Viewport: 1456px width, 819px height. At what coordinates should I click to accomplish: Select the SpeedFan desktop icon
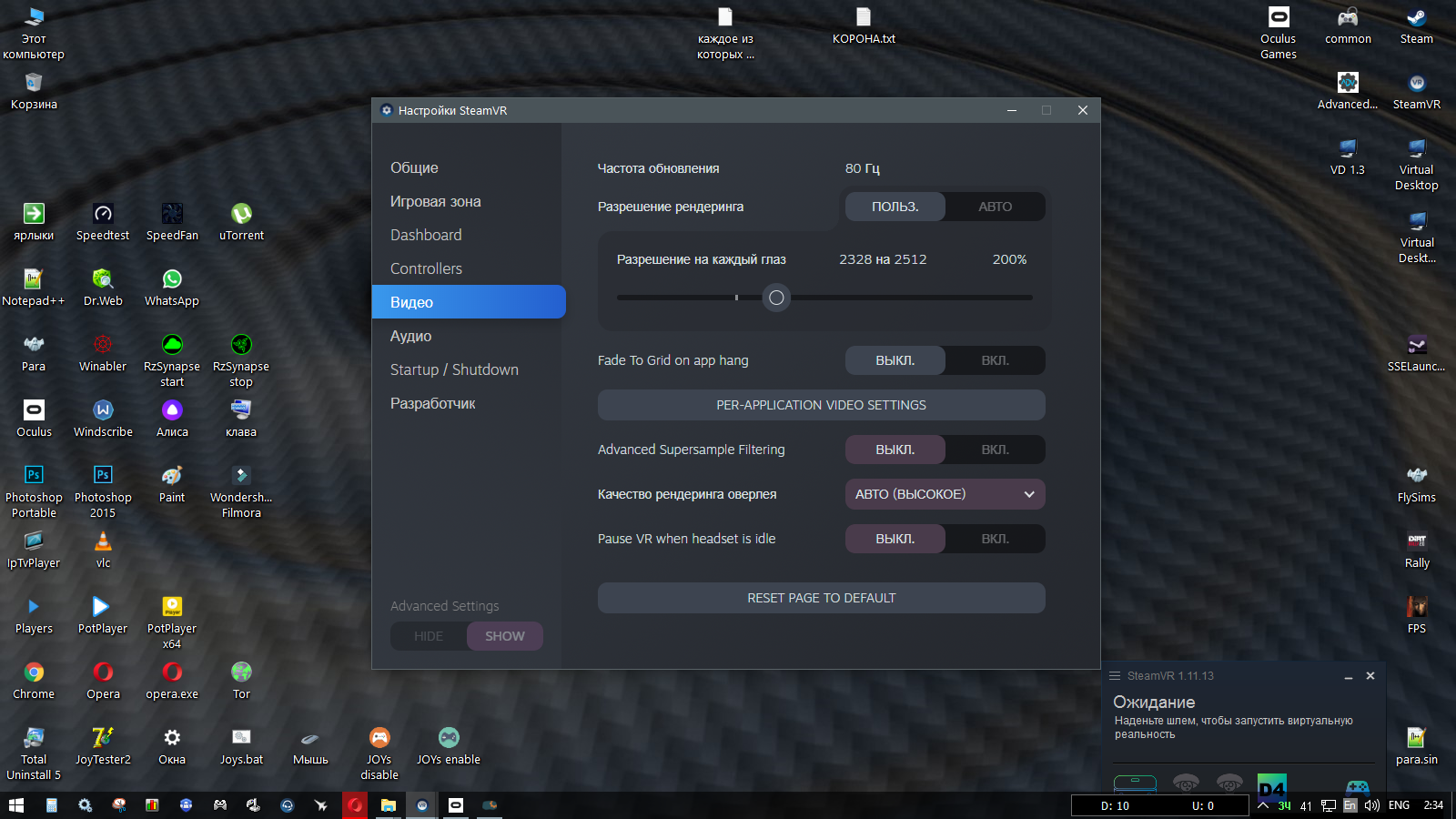tap(172, 222)
